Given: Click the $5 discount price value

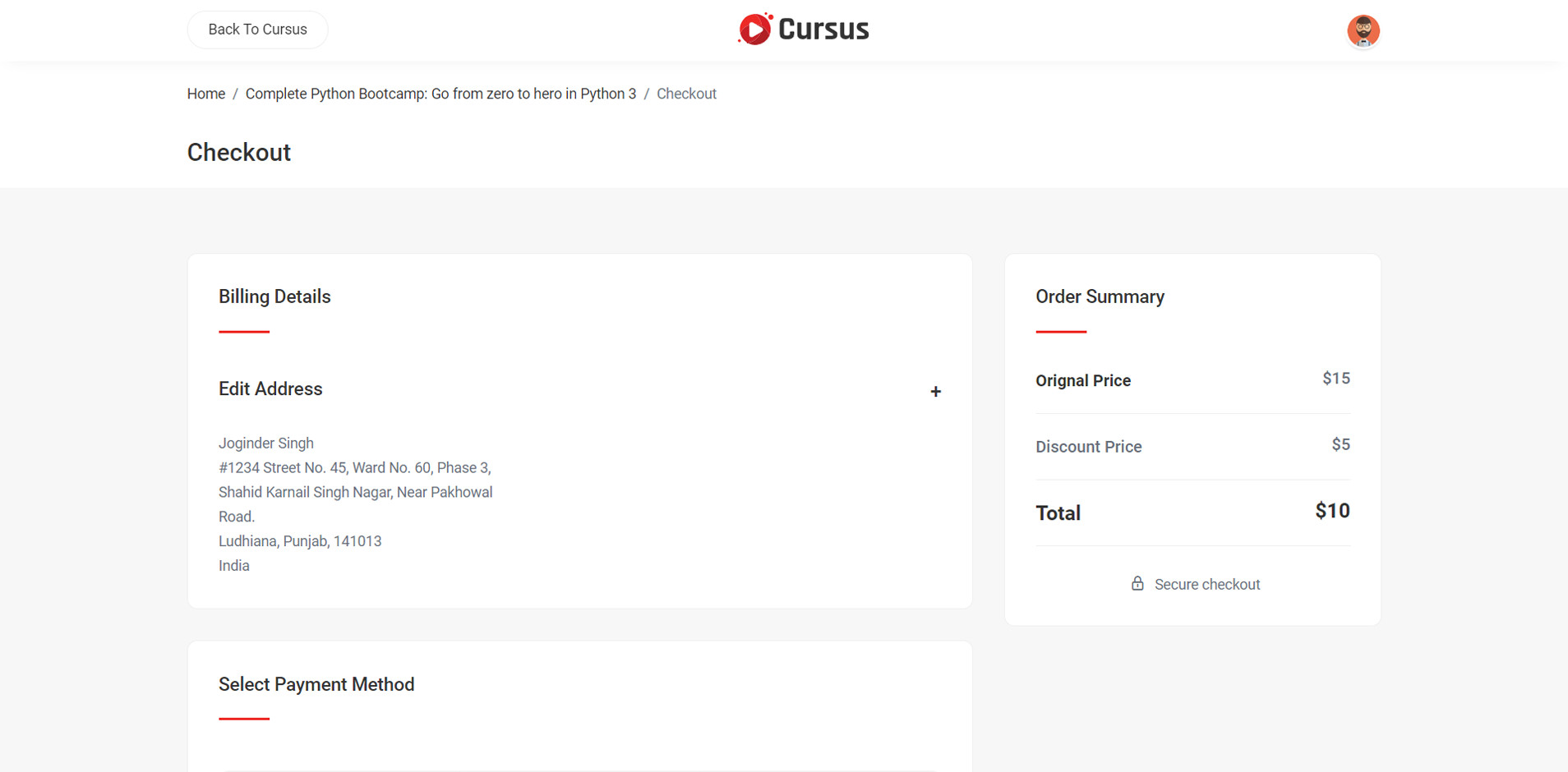Looking at the screenshot, I should pos(1340,445).
